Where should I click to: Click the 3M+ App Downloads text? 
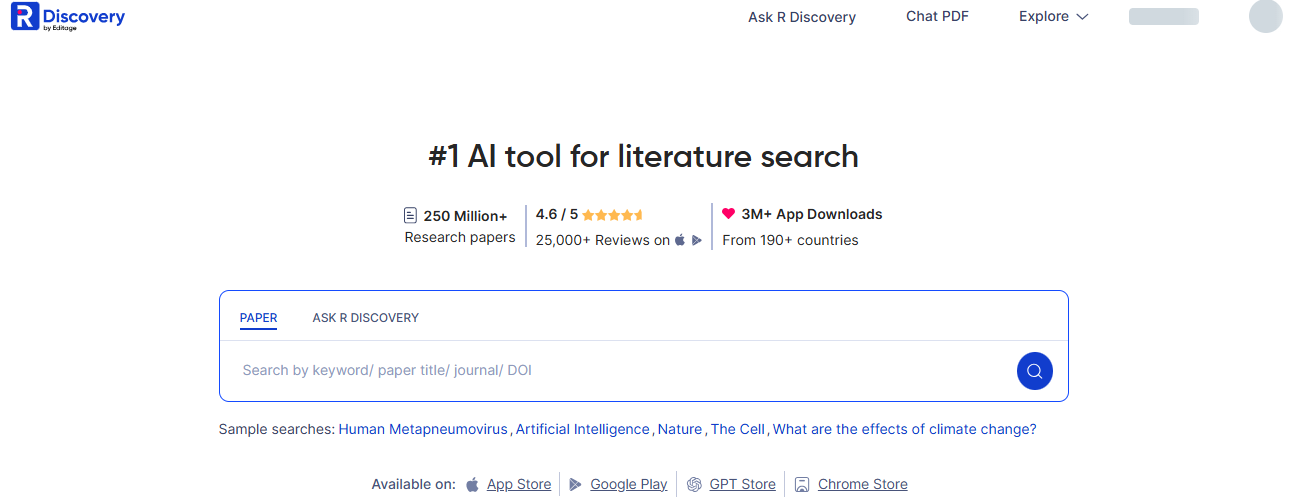pos(812,214)
